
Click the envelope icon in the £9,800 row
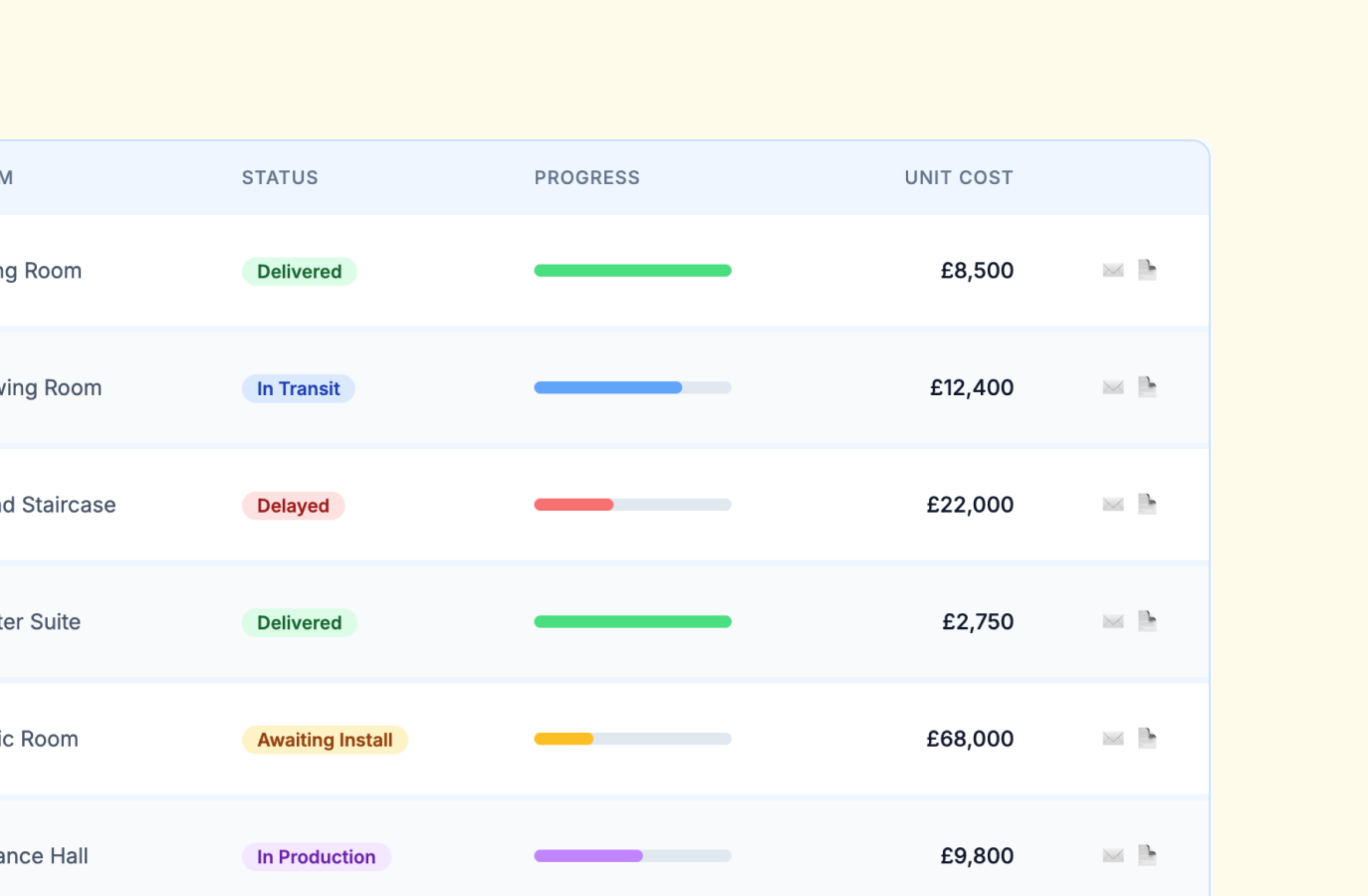click(1113, 855)
